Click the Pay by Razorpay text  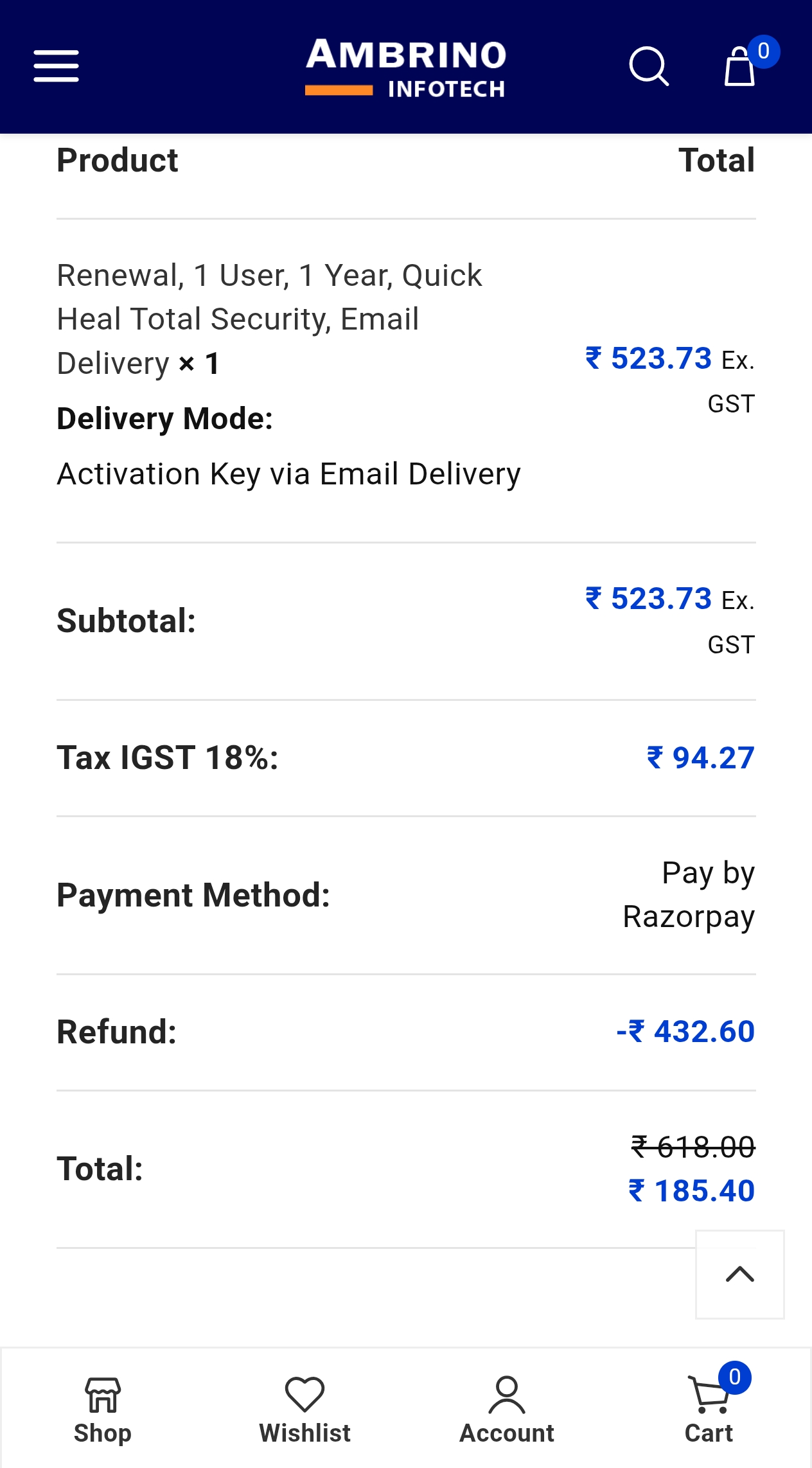pos(689,895)
